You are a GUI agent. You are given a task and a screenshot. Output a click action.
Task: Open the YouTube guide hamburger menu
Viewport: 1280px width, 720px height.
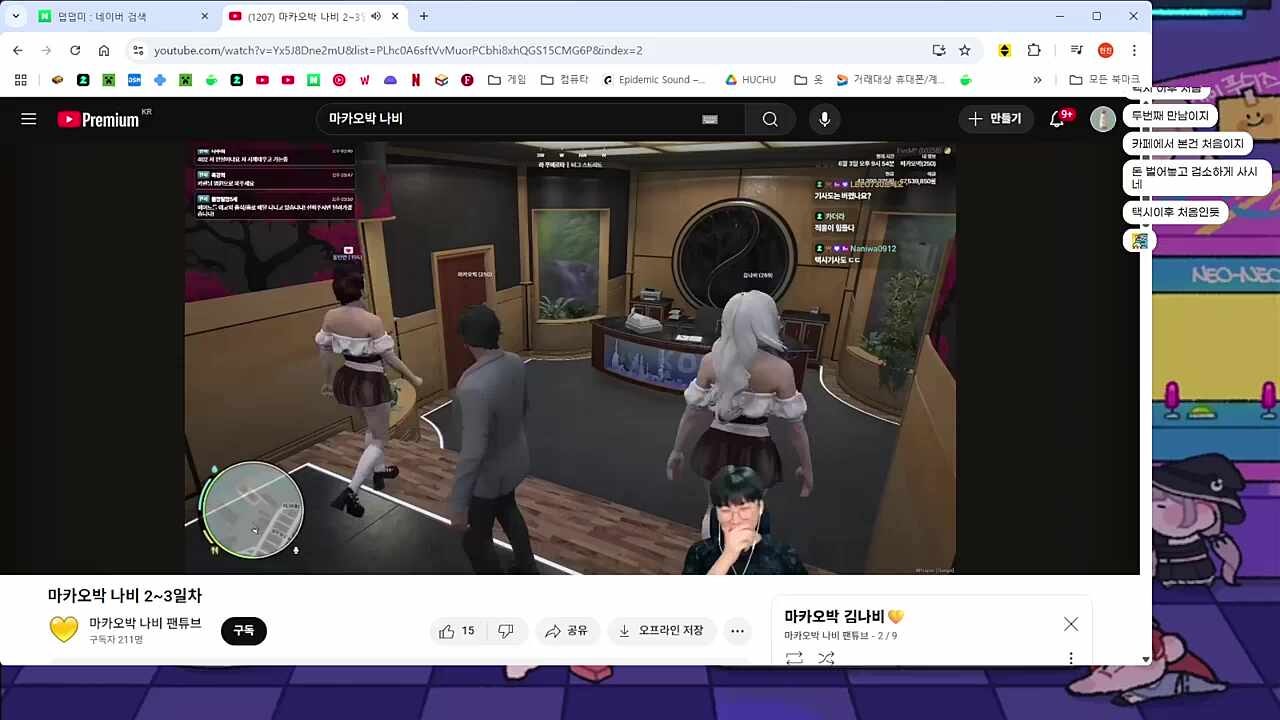pos(29,119)
